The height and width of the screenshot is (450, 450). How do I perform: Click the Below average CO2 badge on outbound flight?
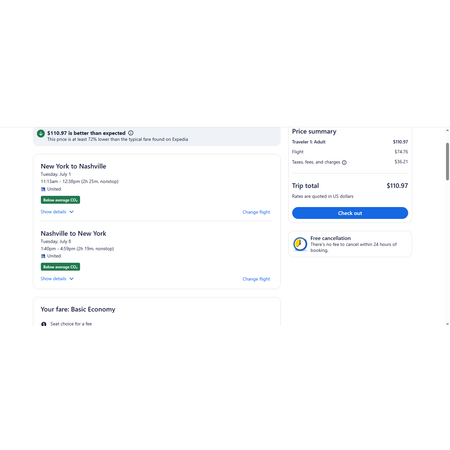pos(60,200)
